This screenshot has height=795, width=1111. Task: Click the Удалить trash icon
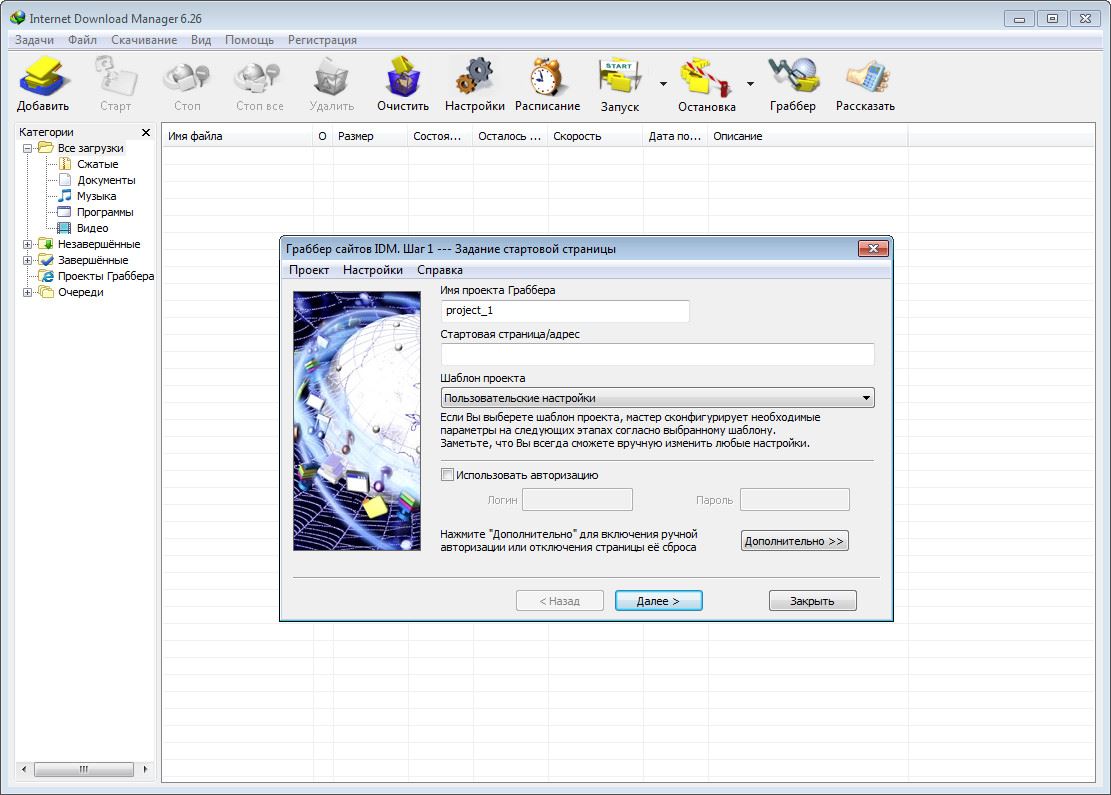pyautogui.click(x=332, y=77)
